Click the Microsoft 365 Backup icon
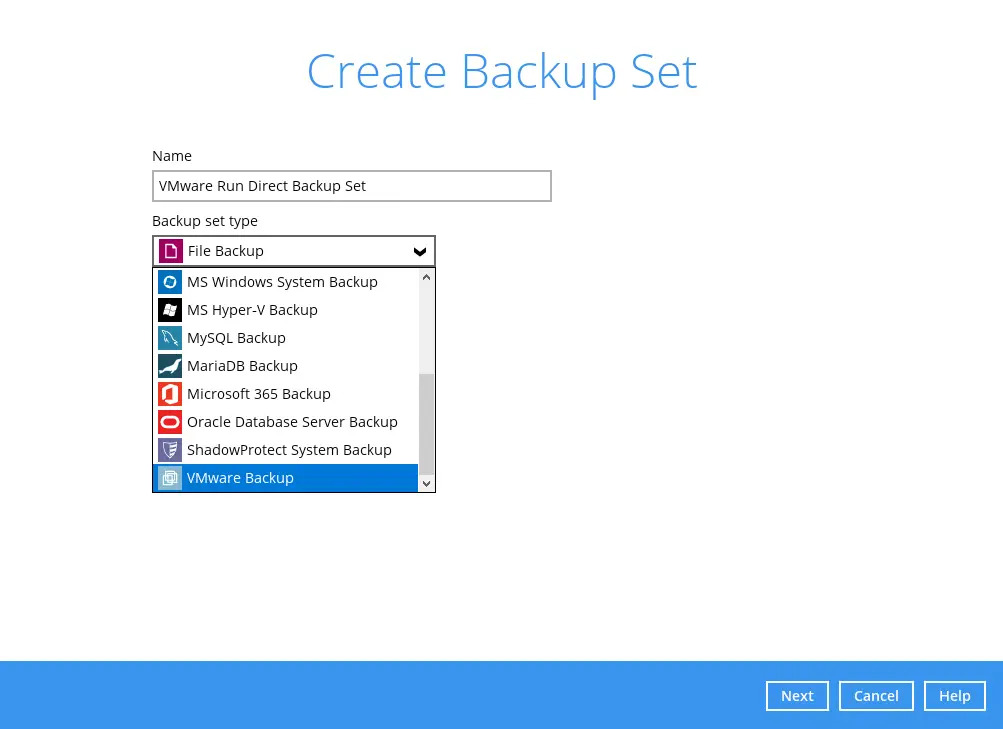 (170, 394)
